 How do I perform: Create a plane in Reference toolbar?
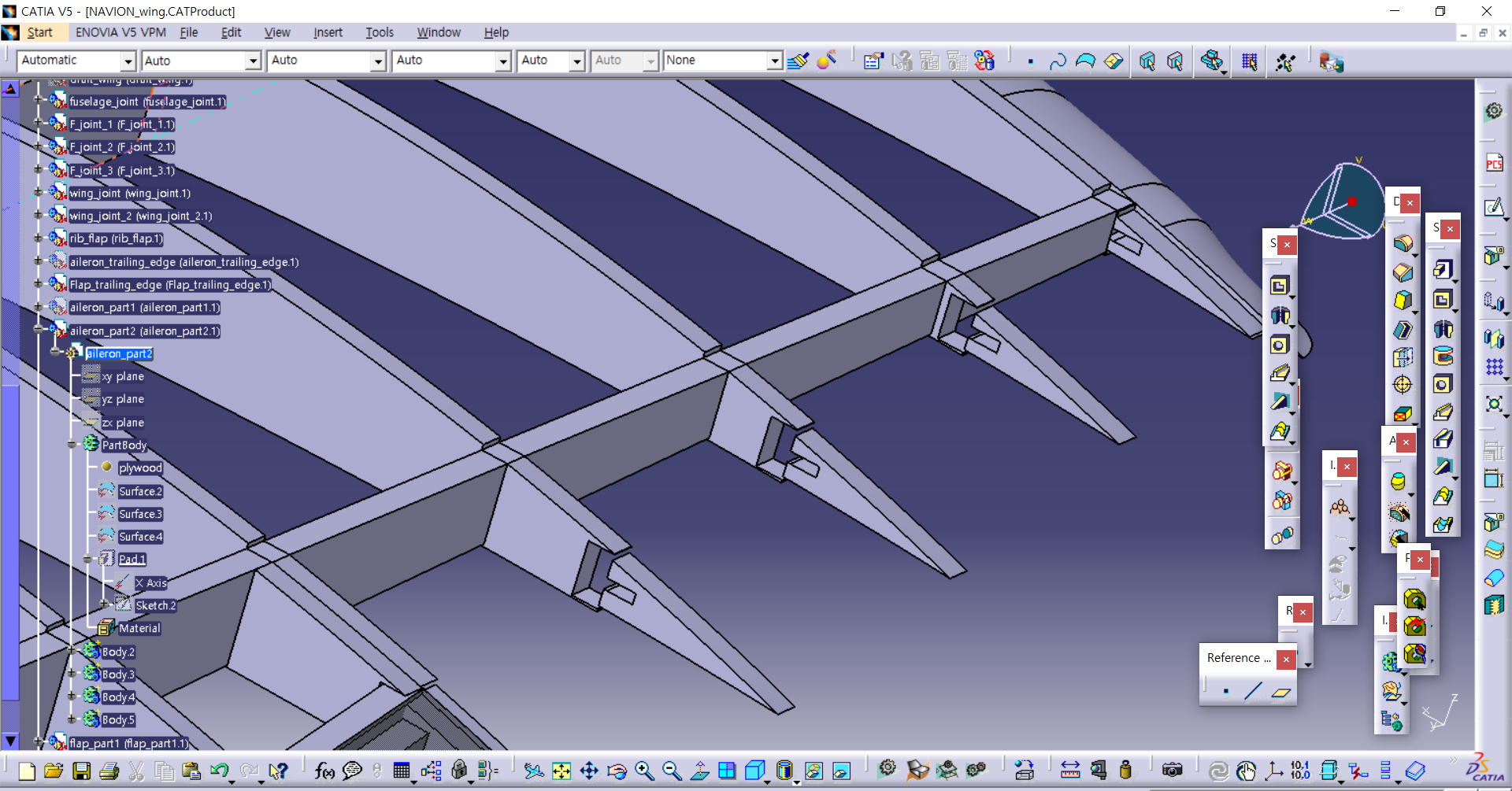[1281, 692]
